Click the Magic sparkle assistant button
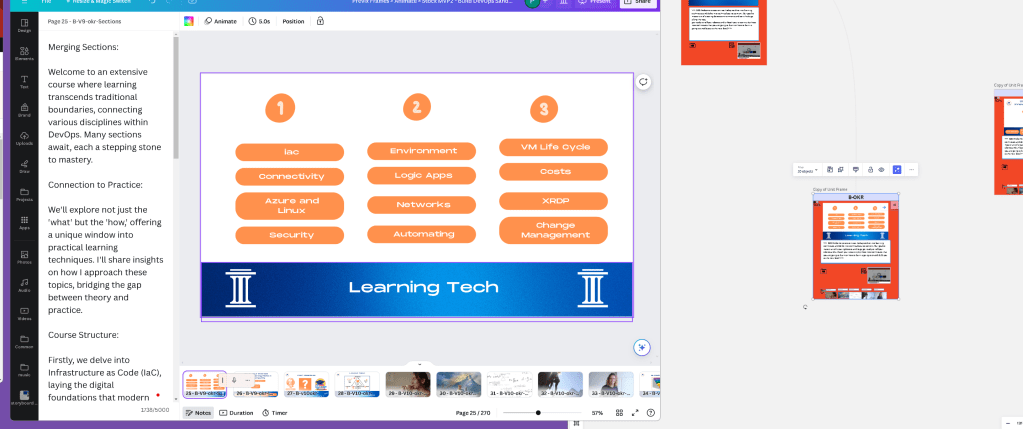This screenshot has height=429, width=1023. 642,348
